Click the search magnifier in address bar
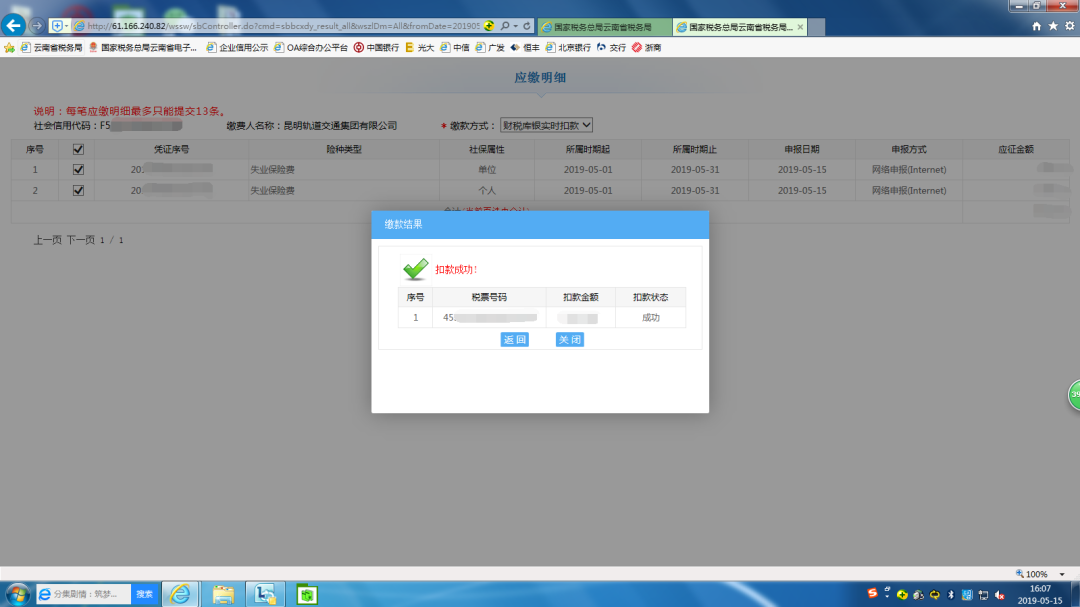1080x607 pixels. pos(505,26)
